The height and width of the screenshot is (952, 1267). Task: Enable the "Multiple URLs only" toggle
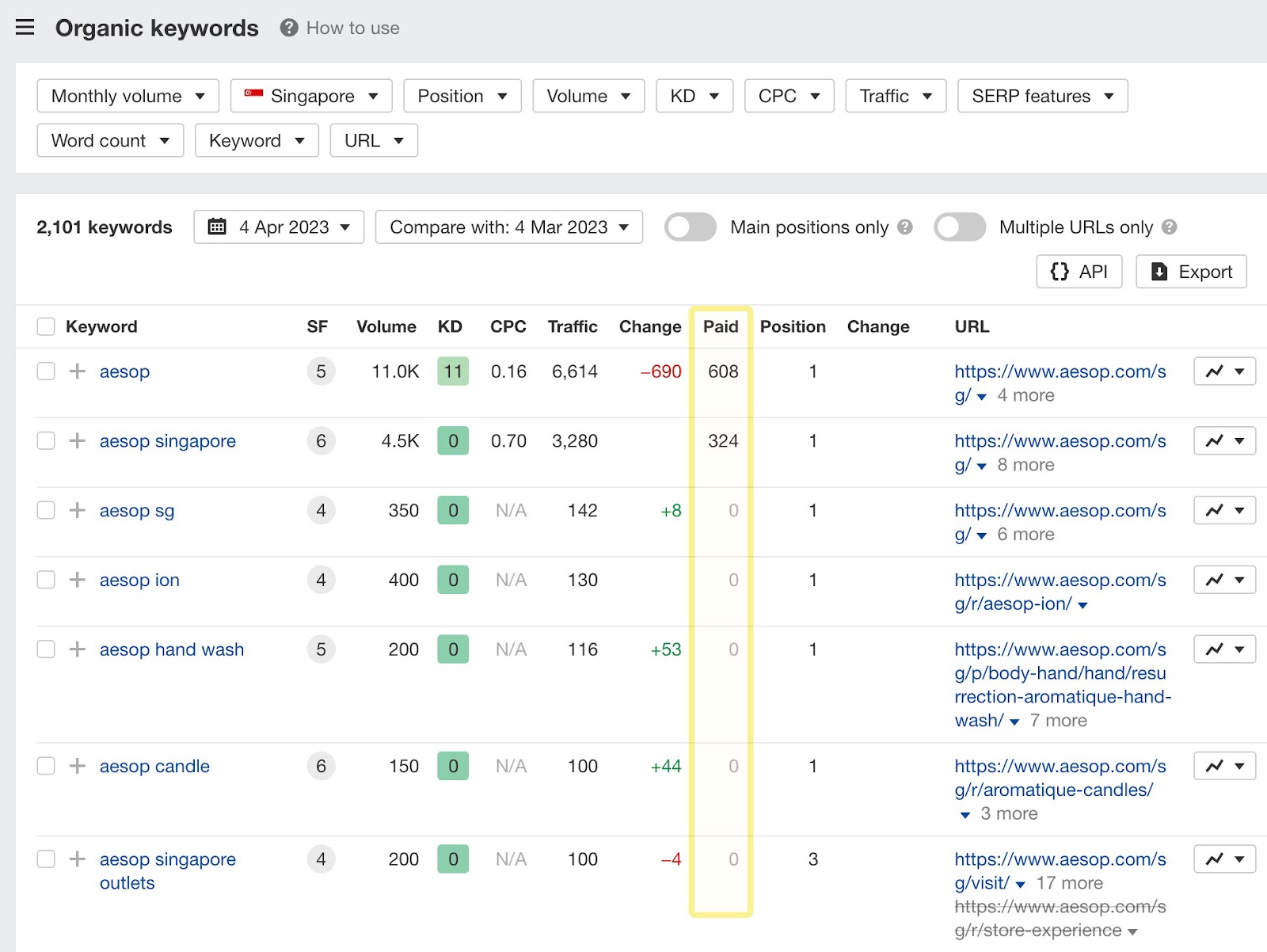pyautogui.click(x=959, y=227)
